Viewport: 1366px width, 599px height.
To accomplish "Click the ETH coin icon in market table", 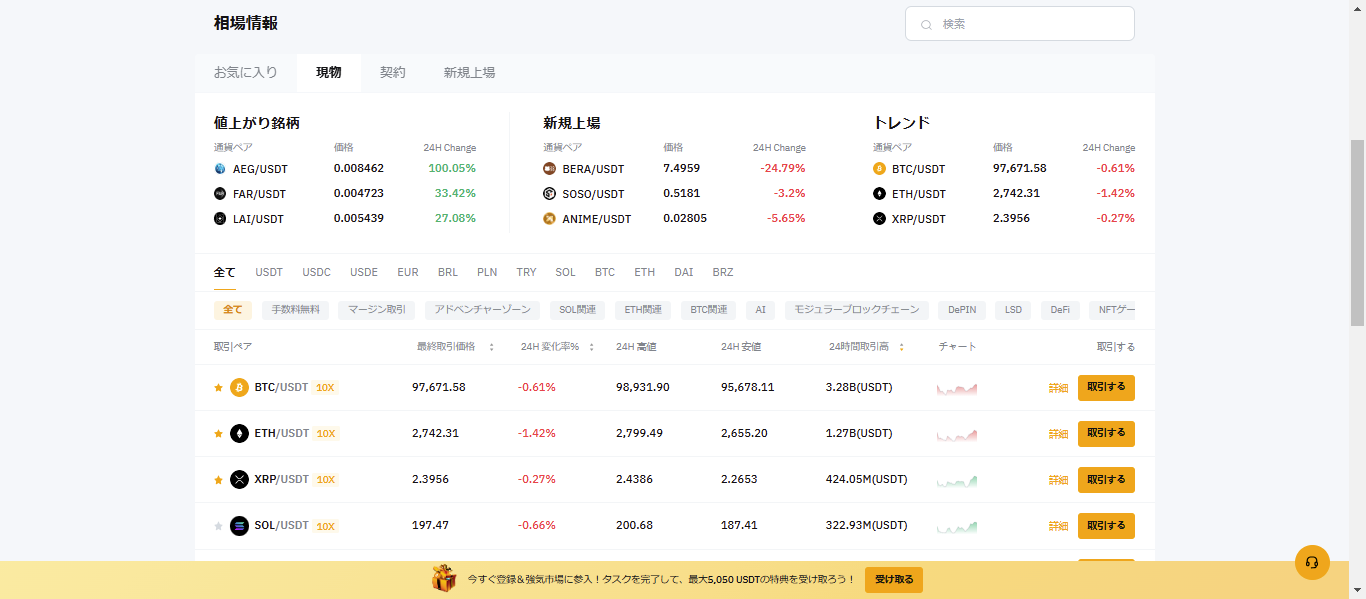I will click(238, 433).
